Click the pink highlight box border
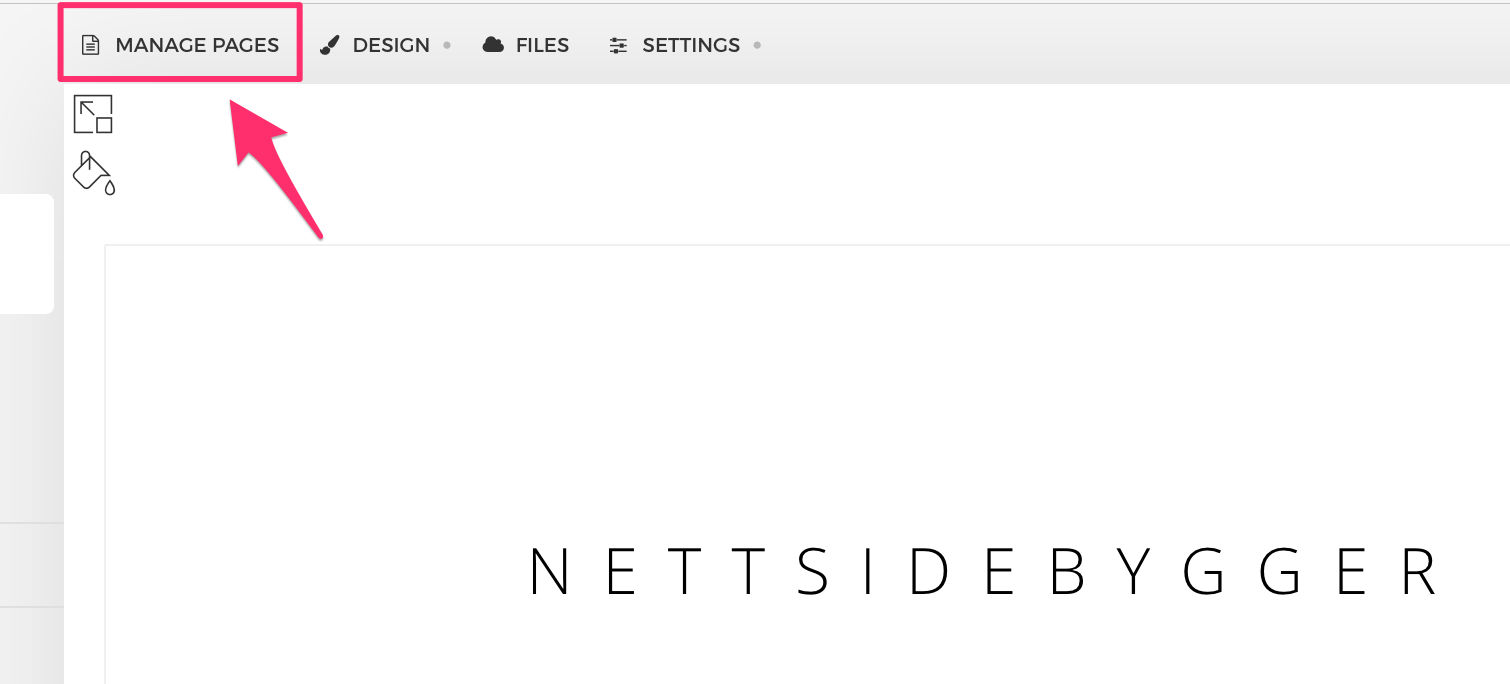This screenshot has height=684, width=1510. click(180, 6)
